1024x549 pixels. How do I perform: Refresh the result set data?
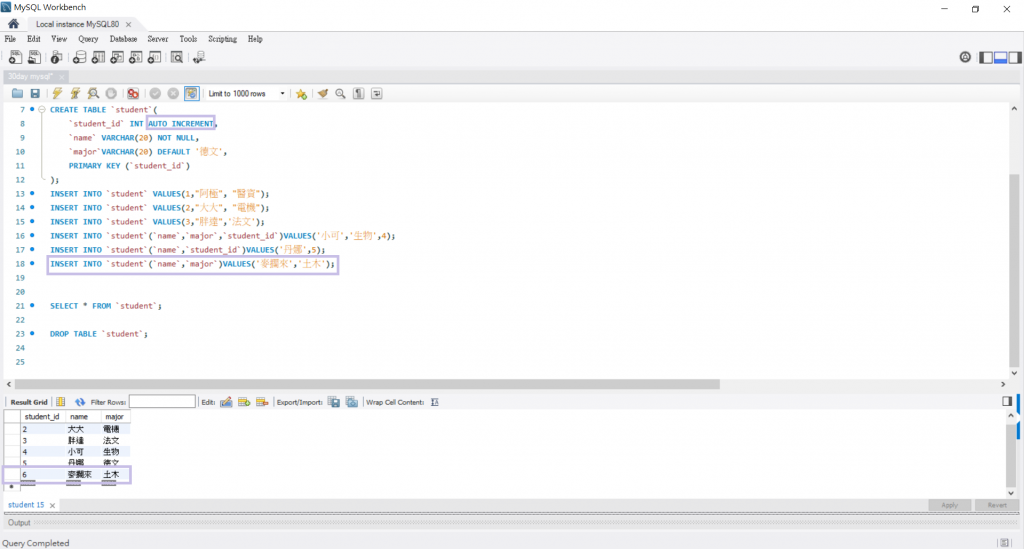(x=80, y=402)
